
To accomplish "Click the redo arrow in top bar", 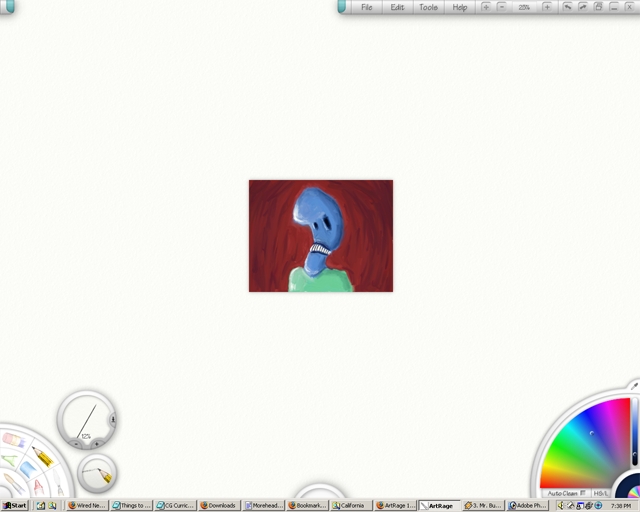I will pyautogui.click(x=583, y=7).
